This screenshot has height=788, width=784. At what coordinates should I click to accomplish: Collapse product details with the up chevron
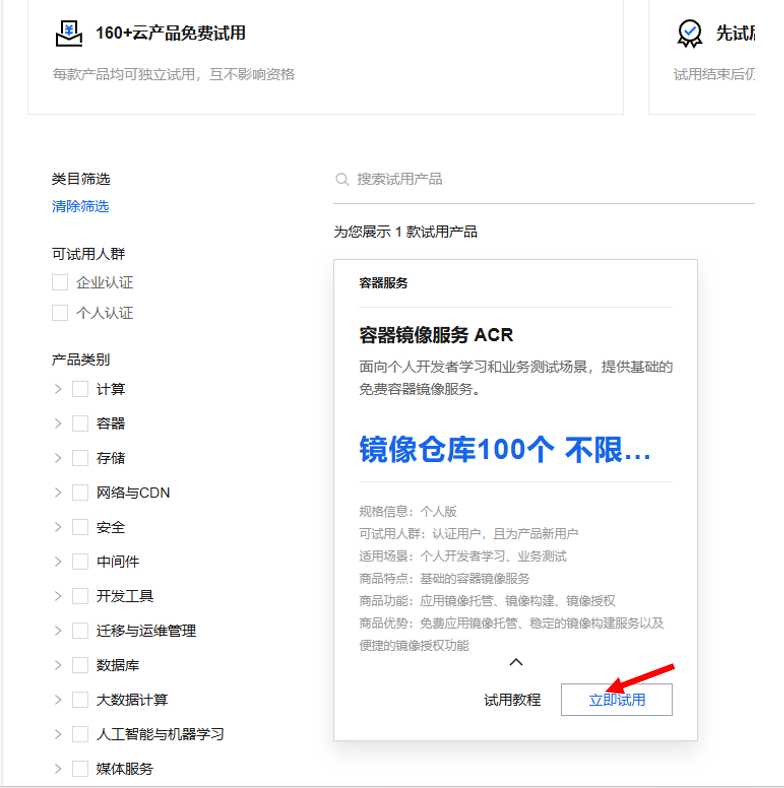516,662
